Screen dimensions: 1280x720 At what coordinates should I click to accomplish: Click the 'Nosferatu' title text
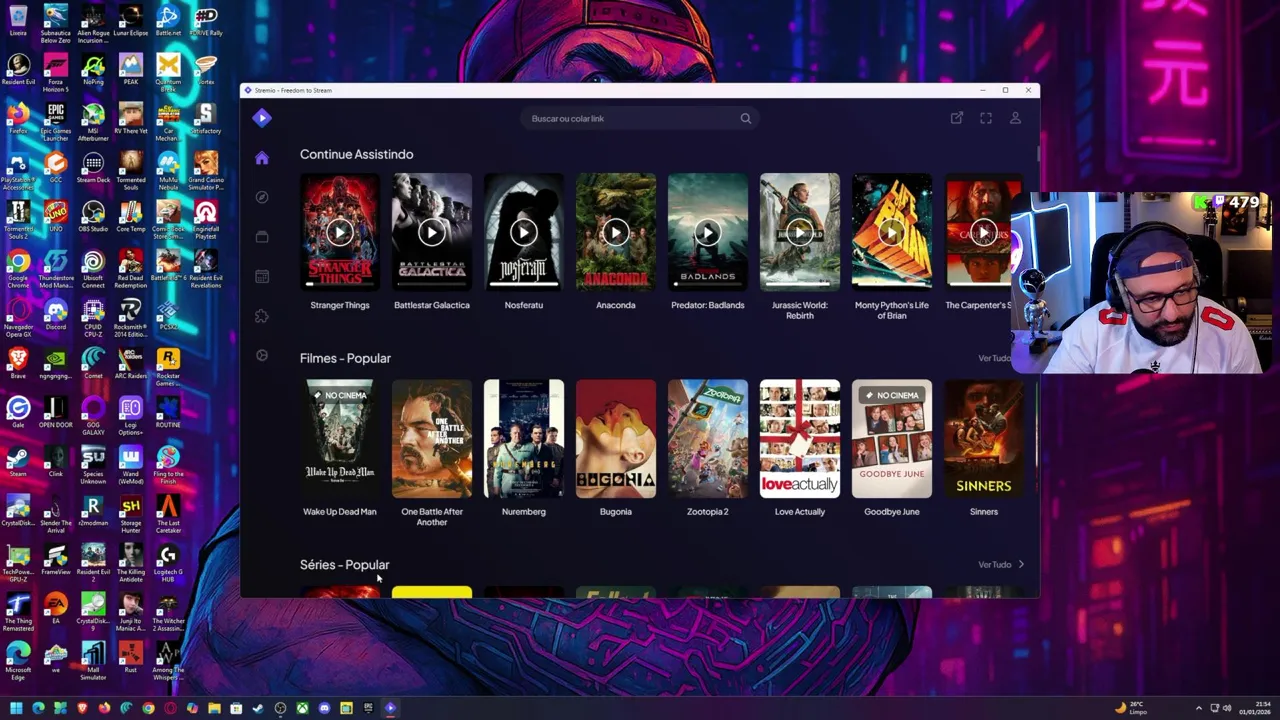[x=524, y=305]
